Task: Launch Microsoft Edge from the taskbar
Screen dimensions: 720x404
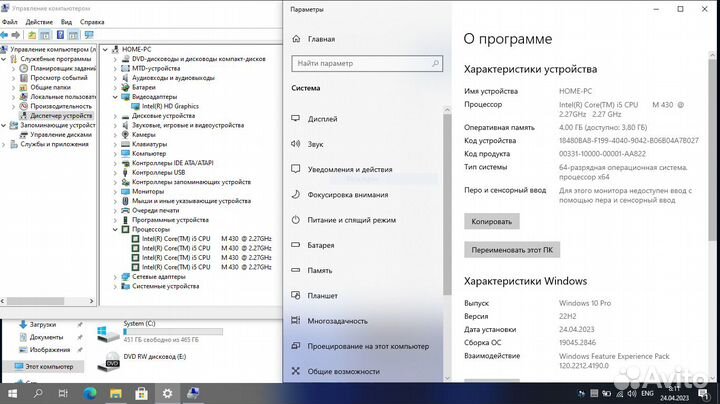Action: pos(90,393)
